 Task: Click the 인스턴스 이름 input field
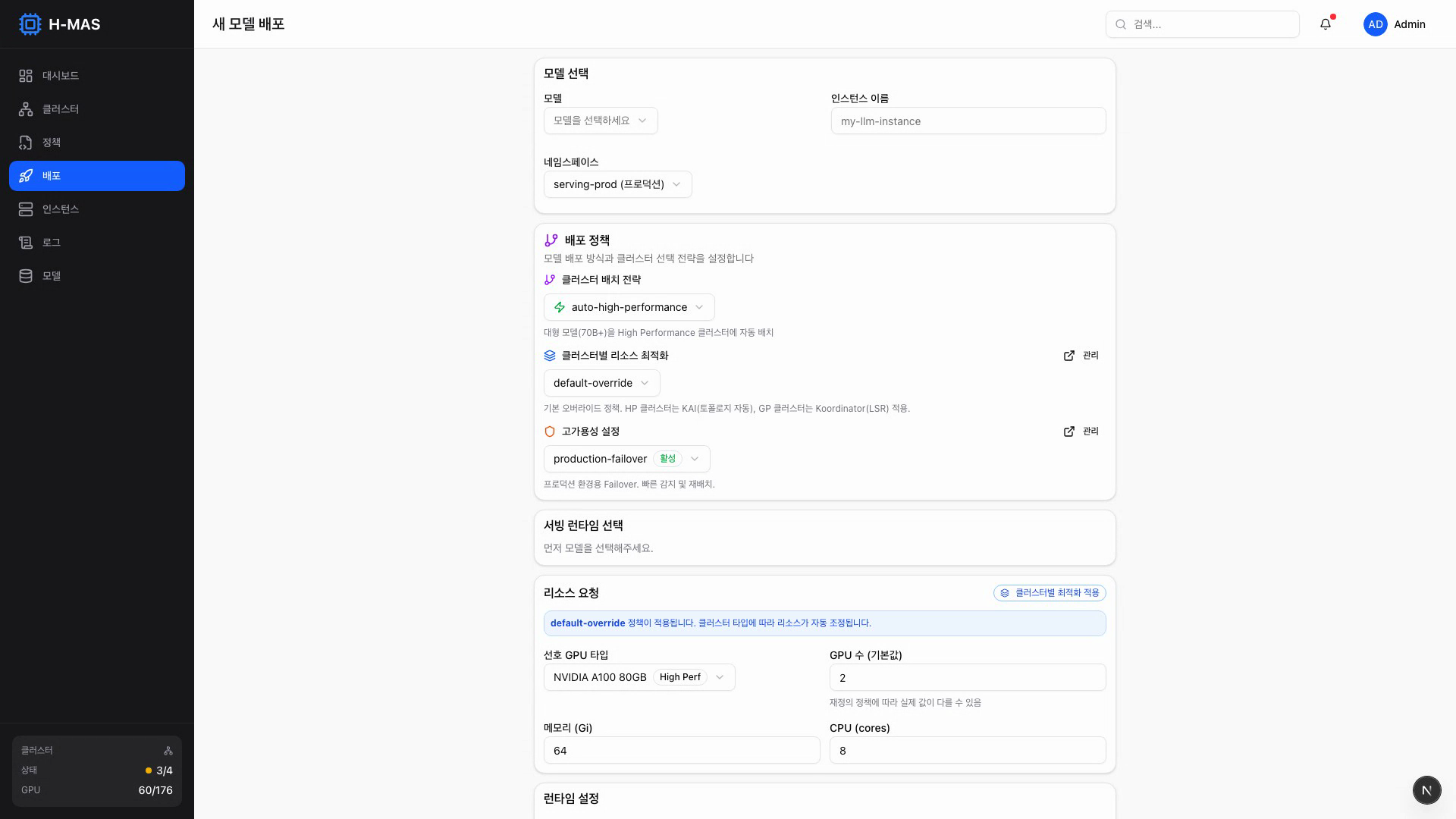(968, 121)
